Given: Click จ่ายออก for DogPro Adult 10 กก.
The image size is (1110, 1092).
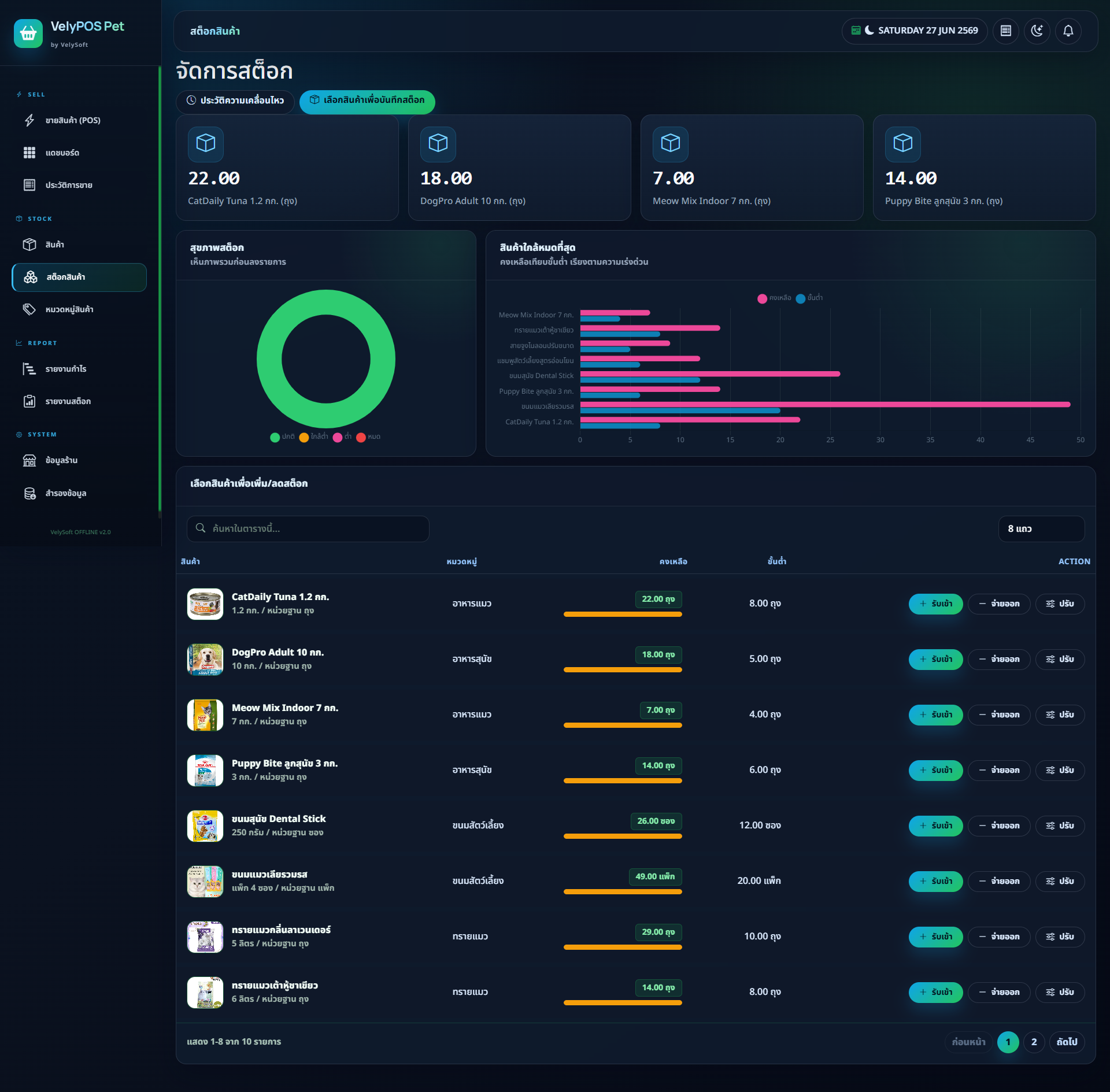Looking at the screenshot, I should click(x=999, y=659).
